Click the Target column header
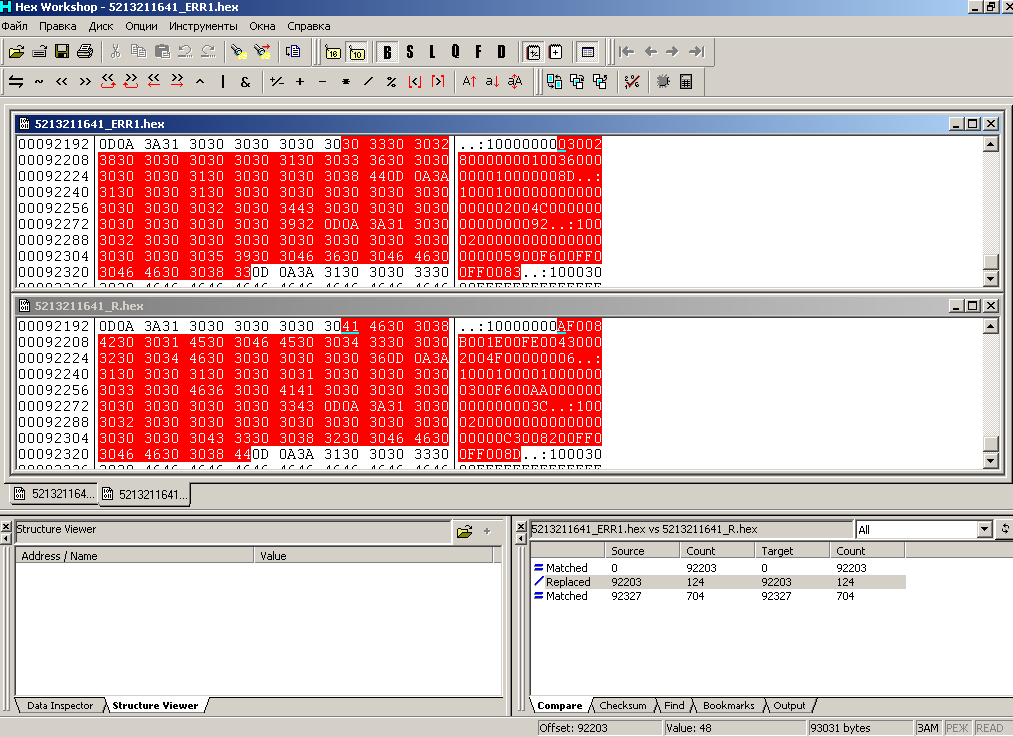The width and height of the screenshot is (1013, 737). (x=792, y=551)
